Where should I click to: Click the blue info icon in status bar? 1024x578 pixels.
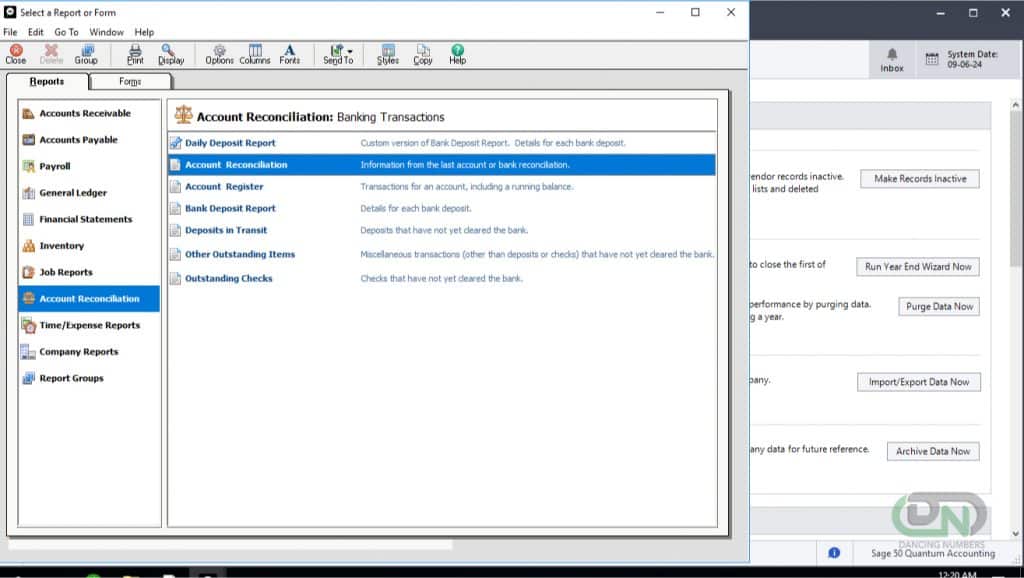tap(834, 553)
